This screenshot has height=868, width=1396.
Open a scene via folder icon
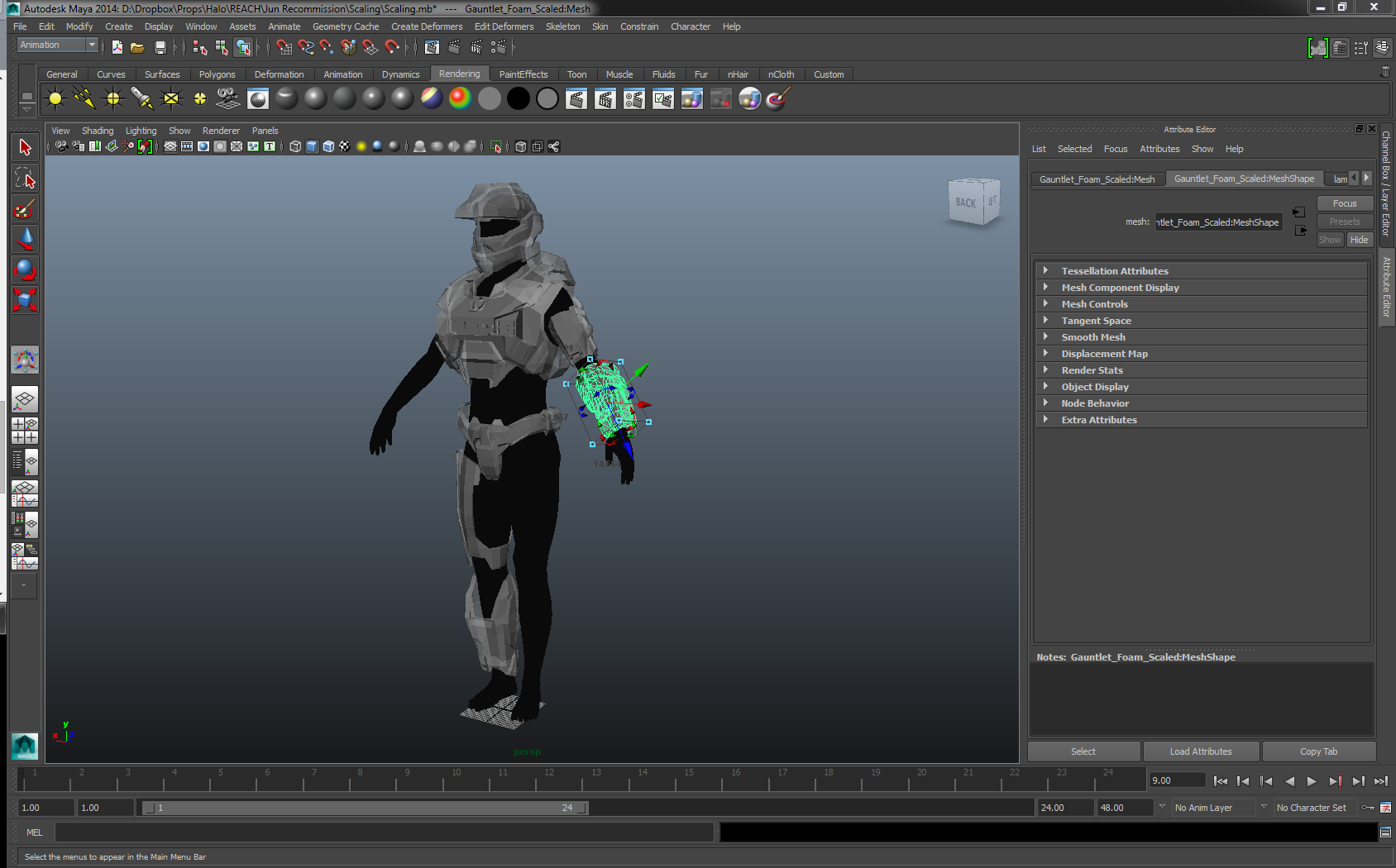pos(137,47)
